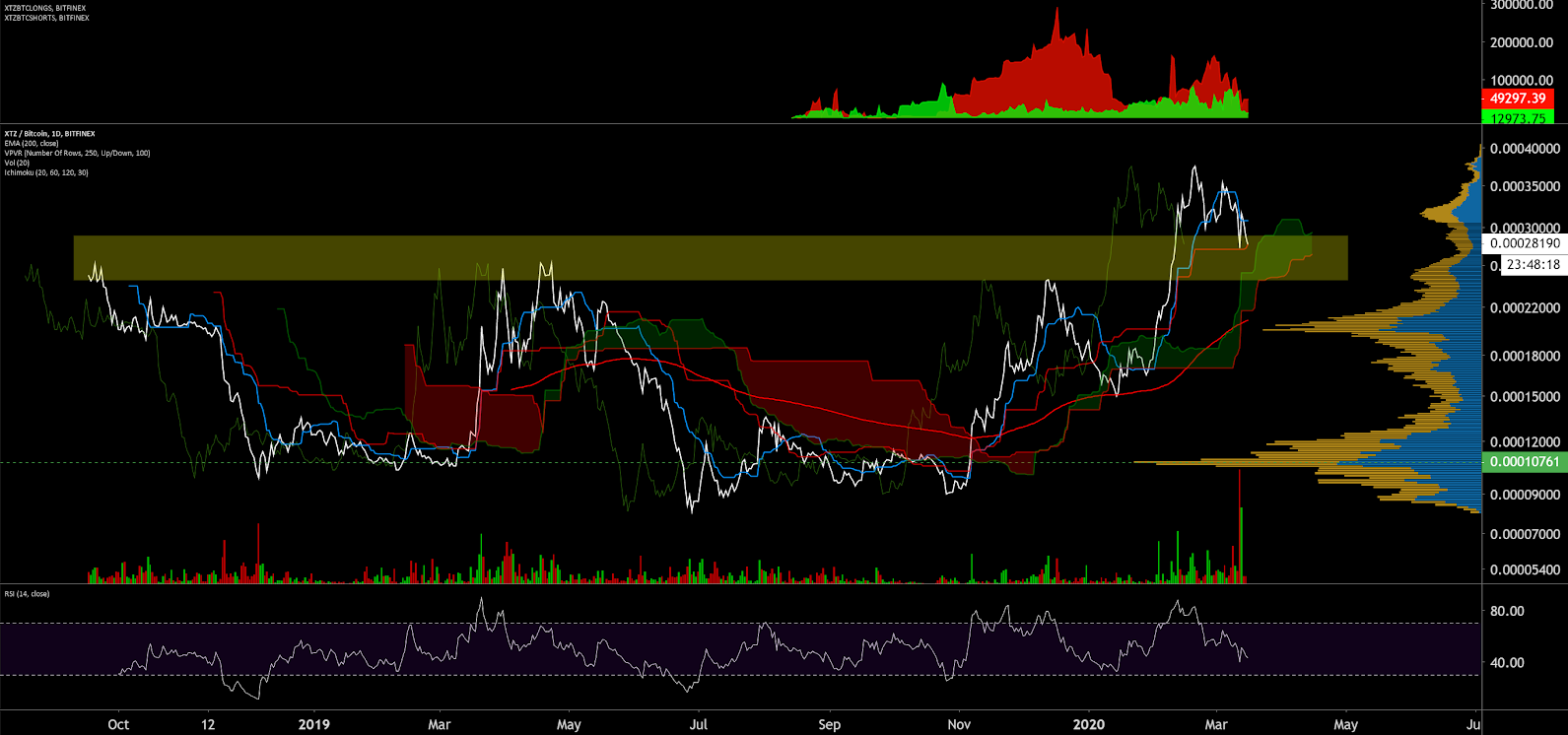Click the 0.00022000 price axis tick
1568x735 pixels.
(x=1525, y=308)
